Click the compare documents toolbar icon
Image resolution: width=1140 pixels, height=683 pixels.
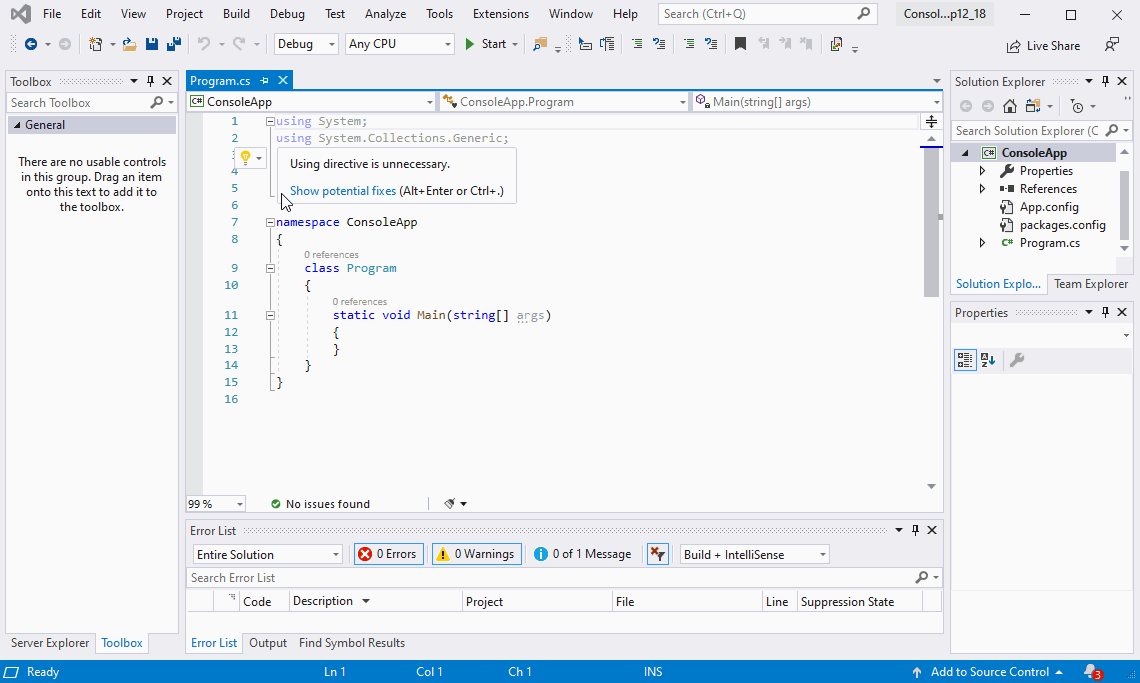tap(836, 44)
